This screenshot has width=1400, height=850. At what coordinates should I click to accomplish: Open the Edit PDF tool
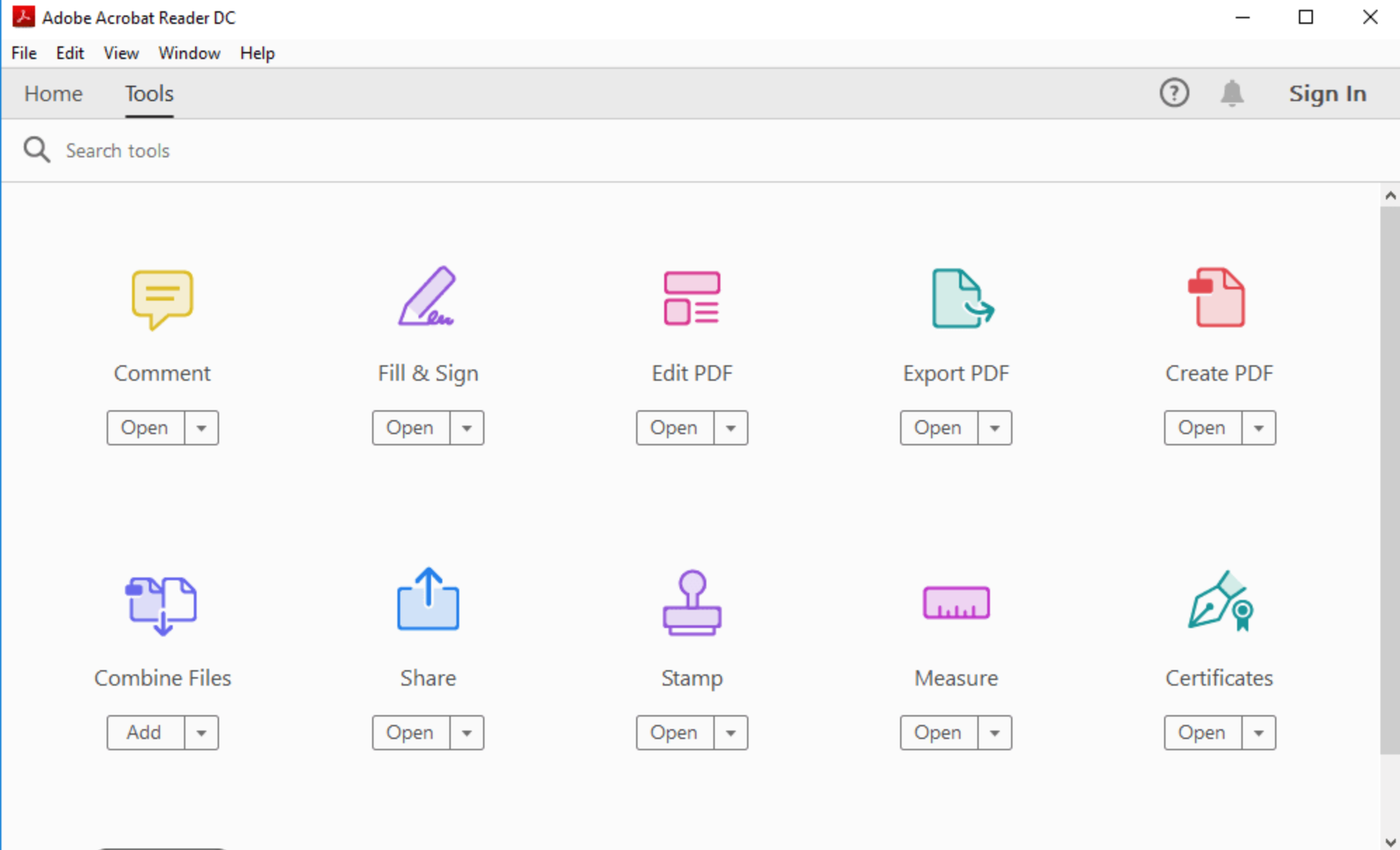click(x=675, y=428)
